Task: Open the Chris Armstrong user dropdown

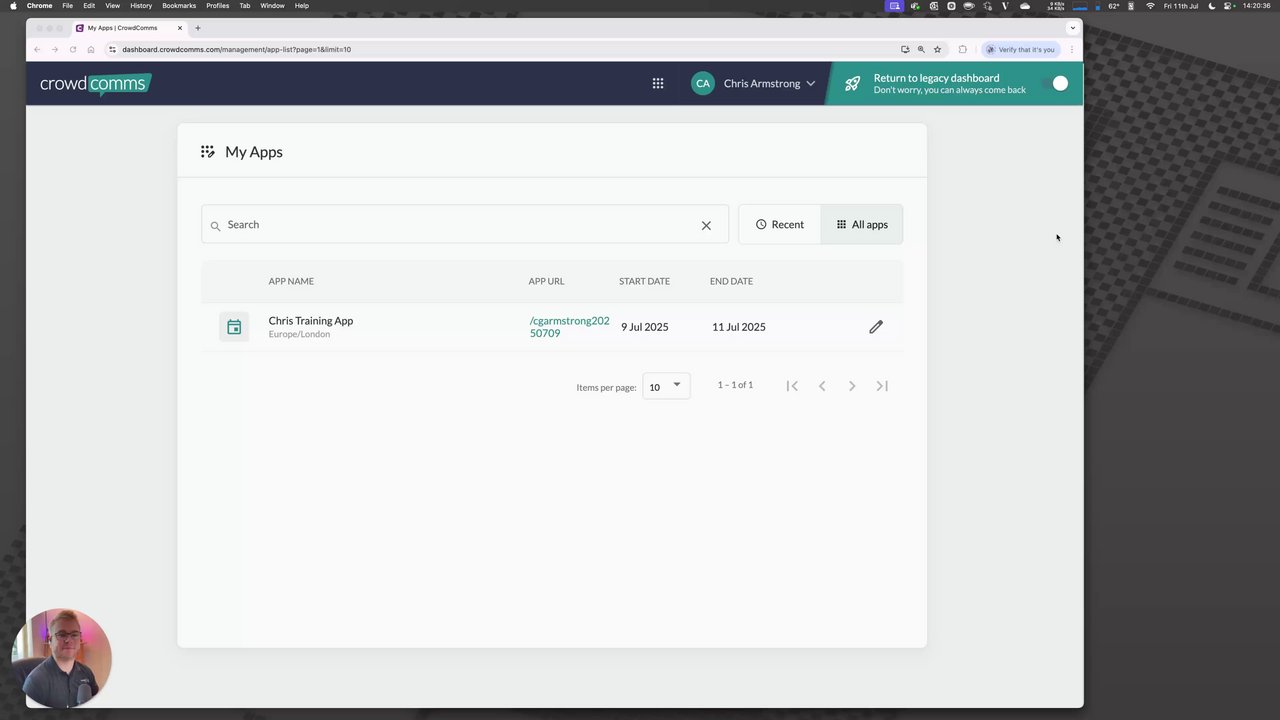Action: click(769, 84)
